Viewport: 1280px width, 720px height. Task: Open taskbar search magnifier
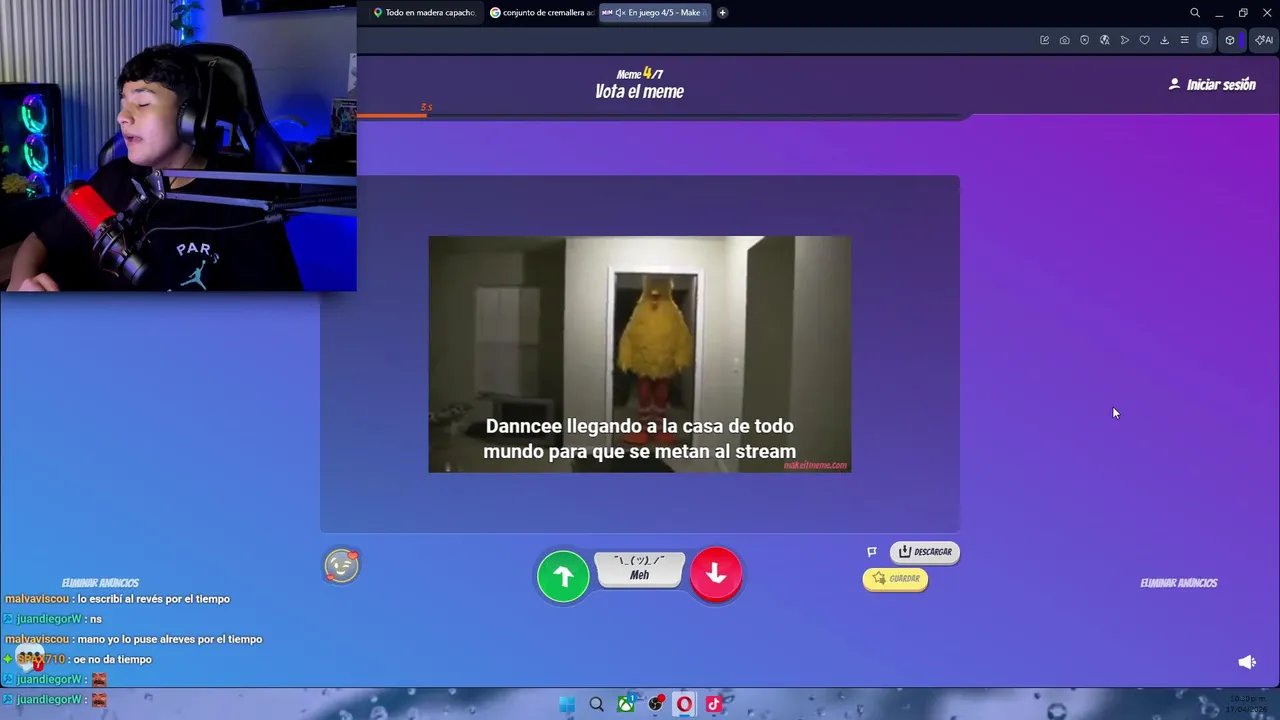click(x=597, y=704)
